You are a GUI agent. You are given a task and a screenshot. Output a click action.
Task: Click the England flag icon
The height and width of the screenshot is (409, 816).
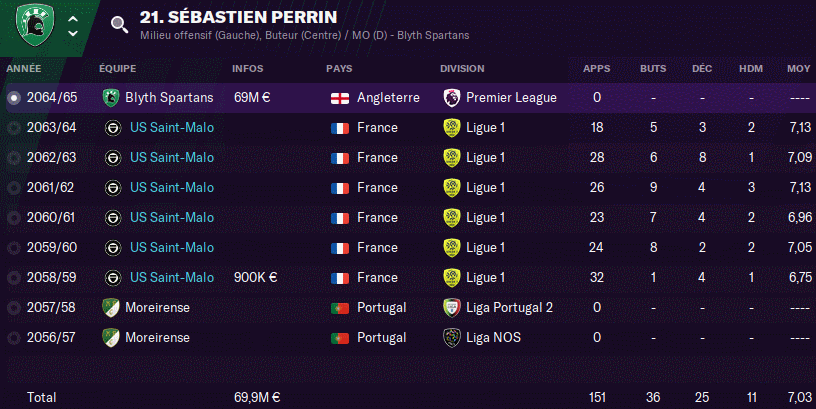[x=340, y=98]
